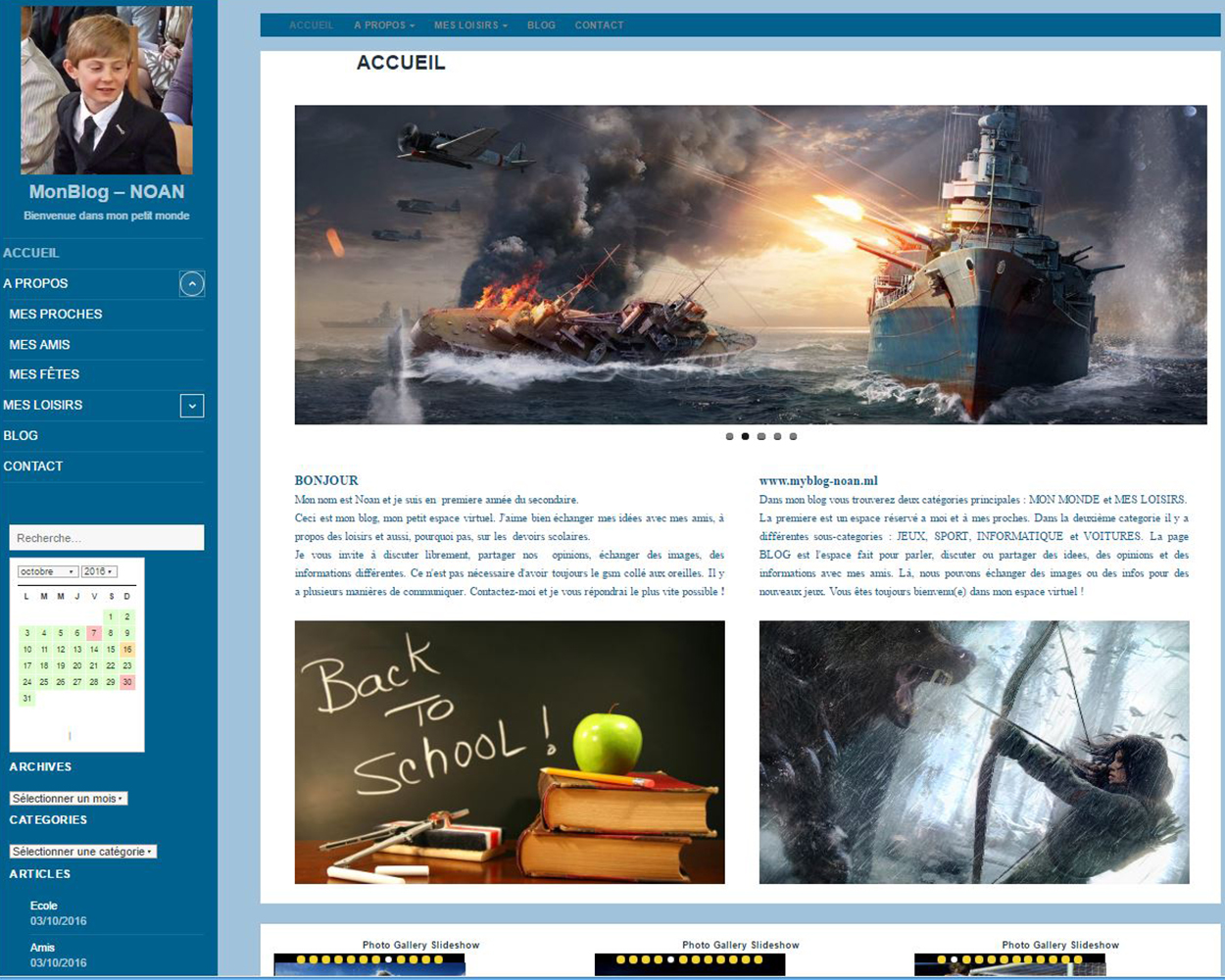Click the MonBlog – NOAN site title
The image size is (1225, 980).
(107, 192)
